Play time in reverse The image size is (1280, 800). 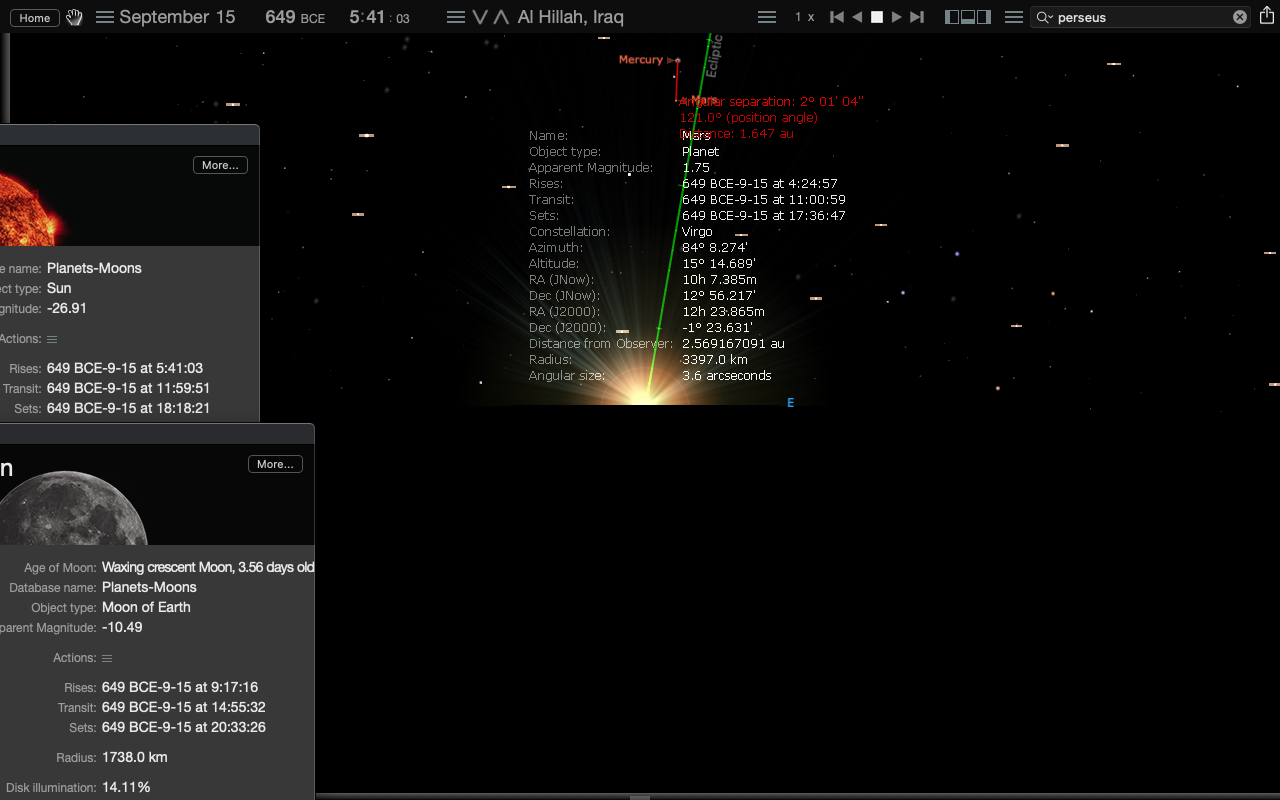857,17
